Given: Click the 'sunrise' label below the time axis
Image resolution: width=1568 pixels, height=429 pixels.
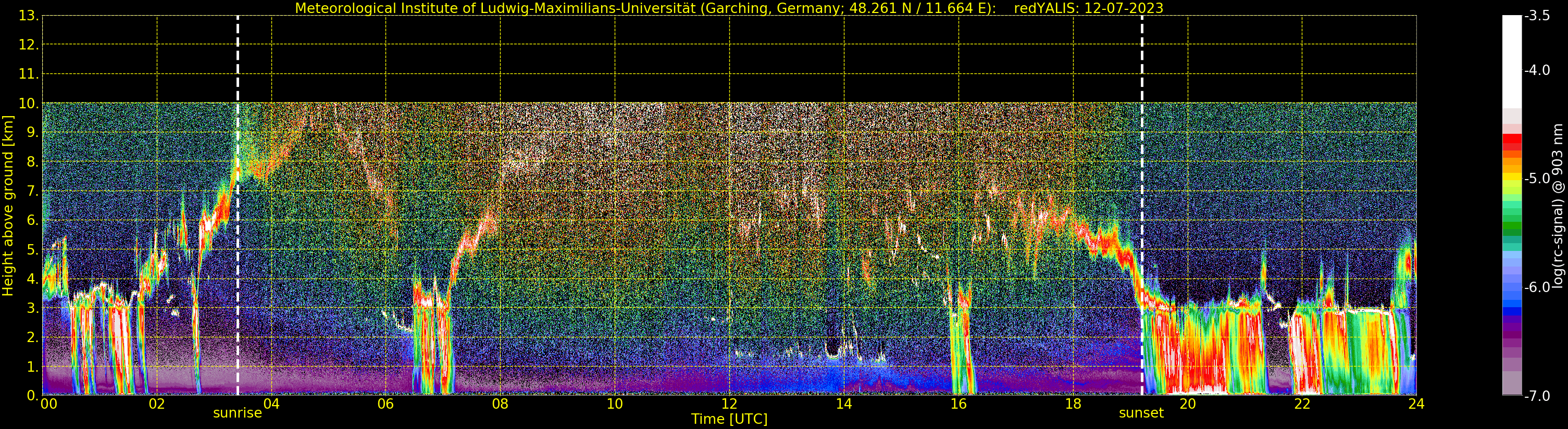Looking at the screenshot, I should coord(238,413).
